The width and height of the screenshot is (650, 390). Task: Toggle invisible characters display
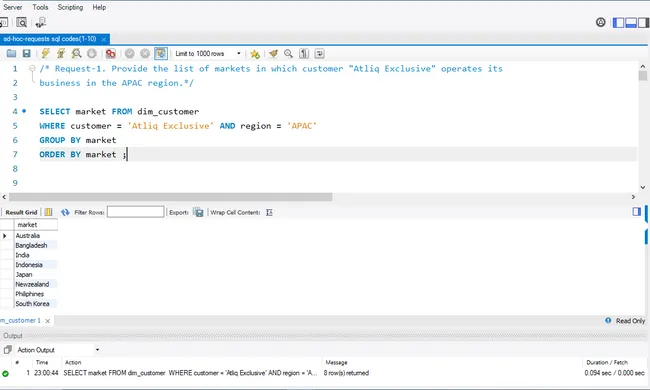[x=304, y=53]
